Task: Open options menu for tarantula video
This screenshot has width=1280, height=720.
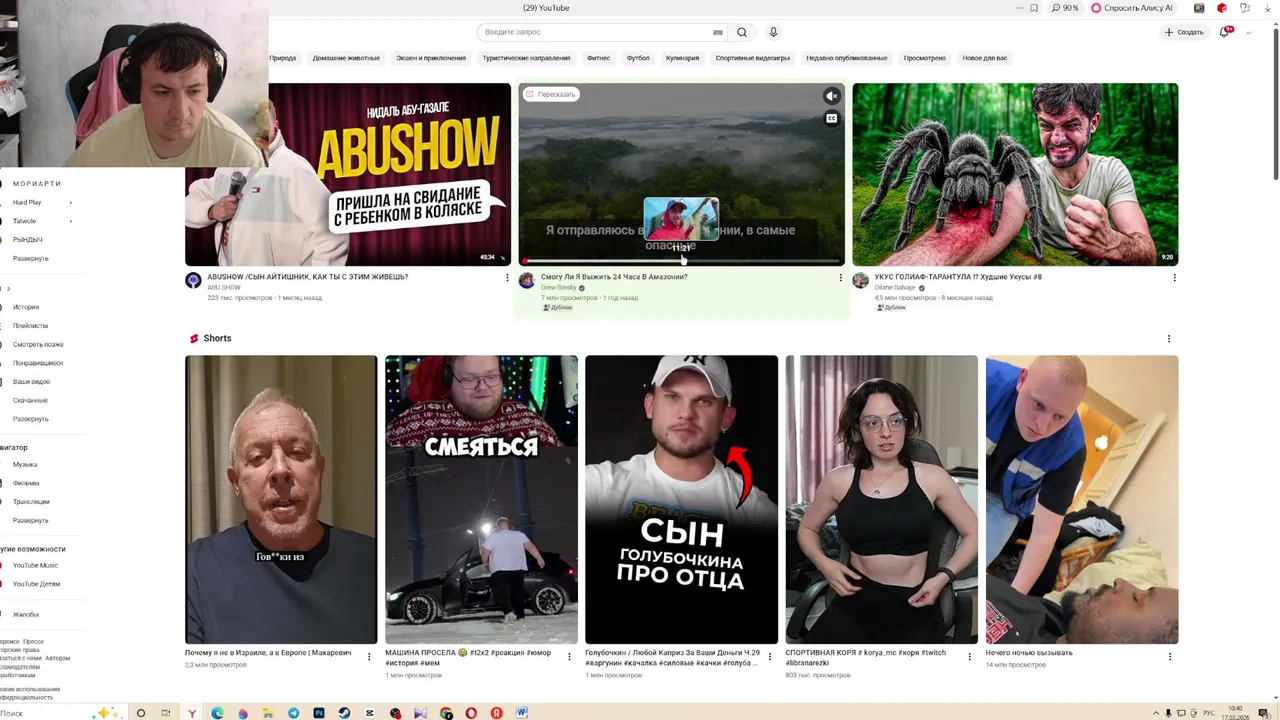Action: pos(1174,278)
